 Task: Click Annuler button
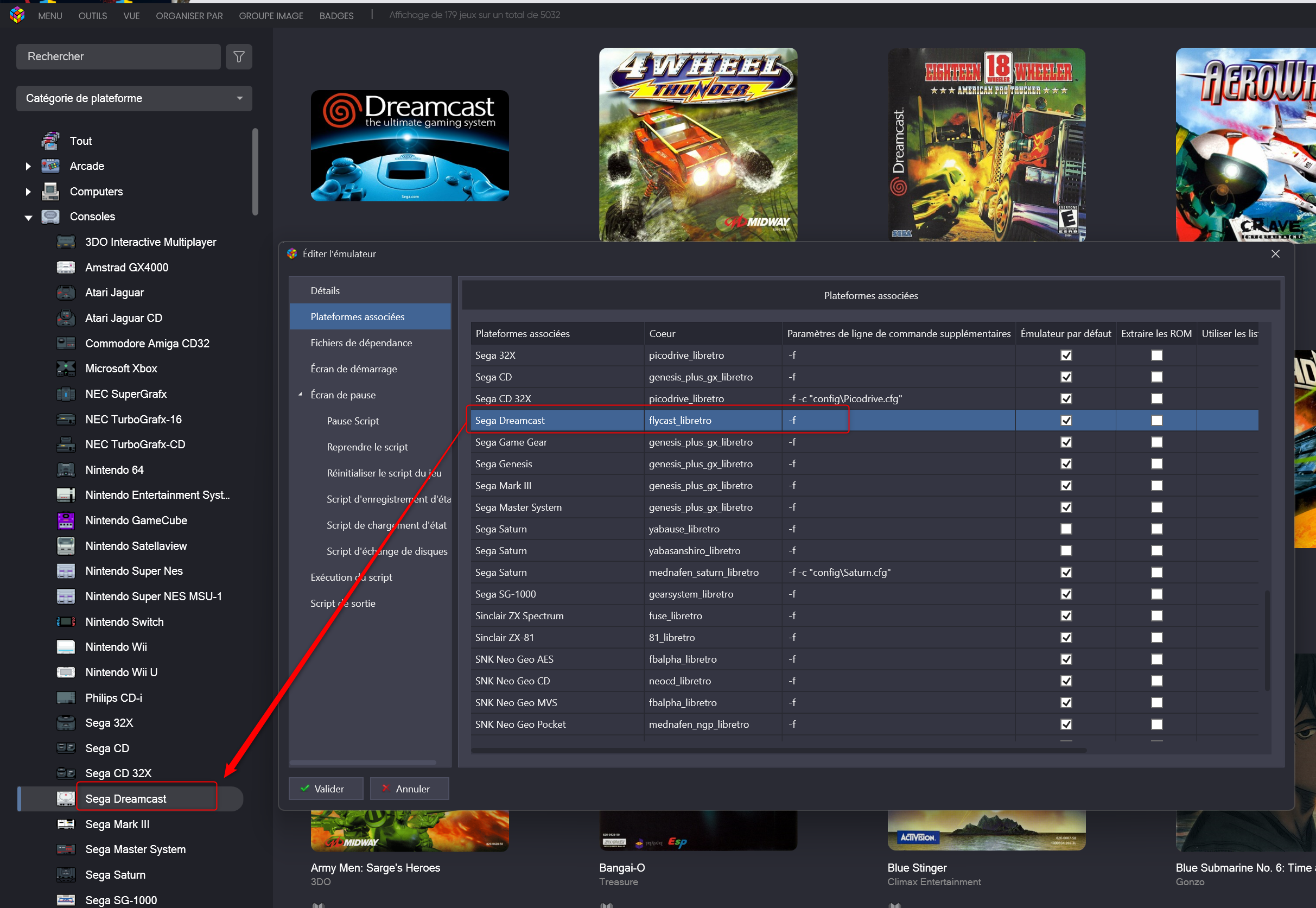[x=409, y=789]
